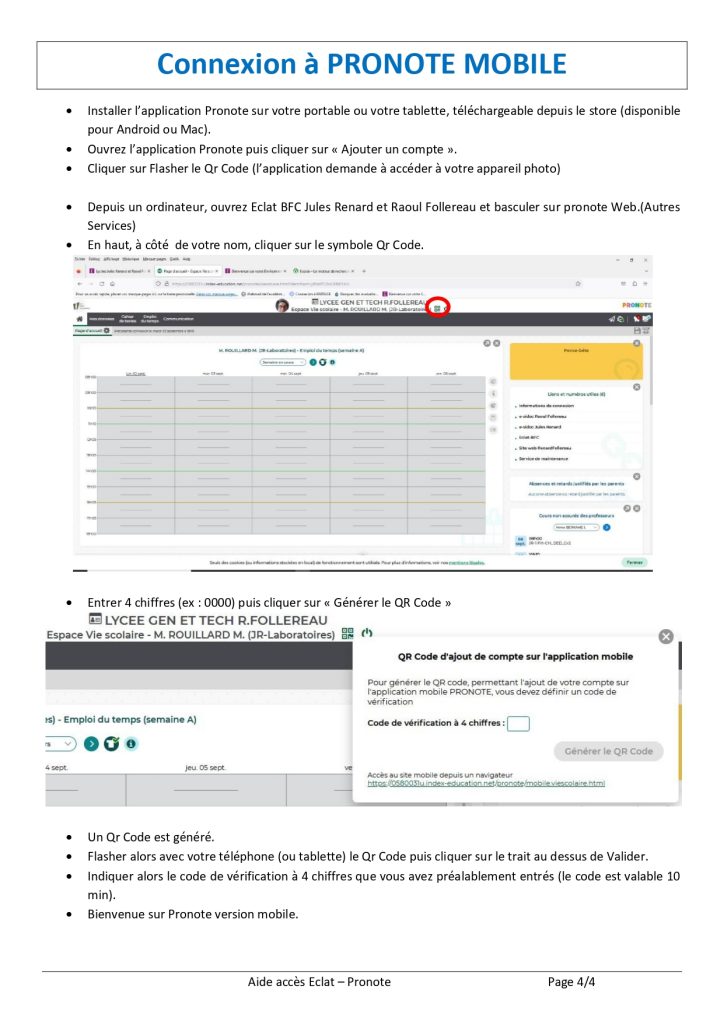Screen dimensions: 724x1024
Task: Open the Communication menu
Action: click(178, 319)
